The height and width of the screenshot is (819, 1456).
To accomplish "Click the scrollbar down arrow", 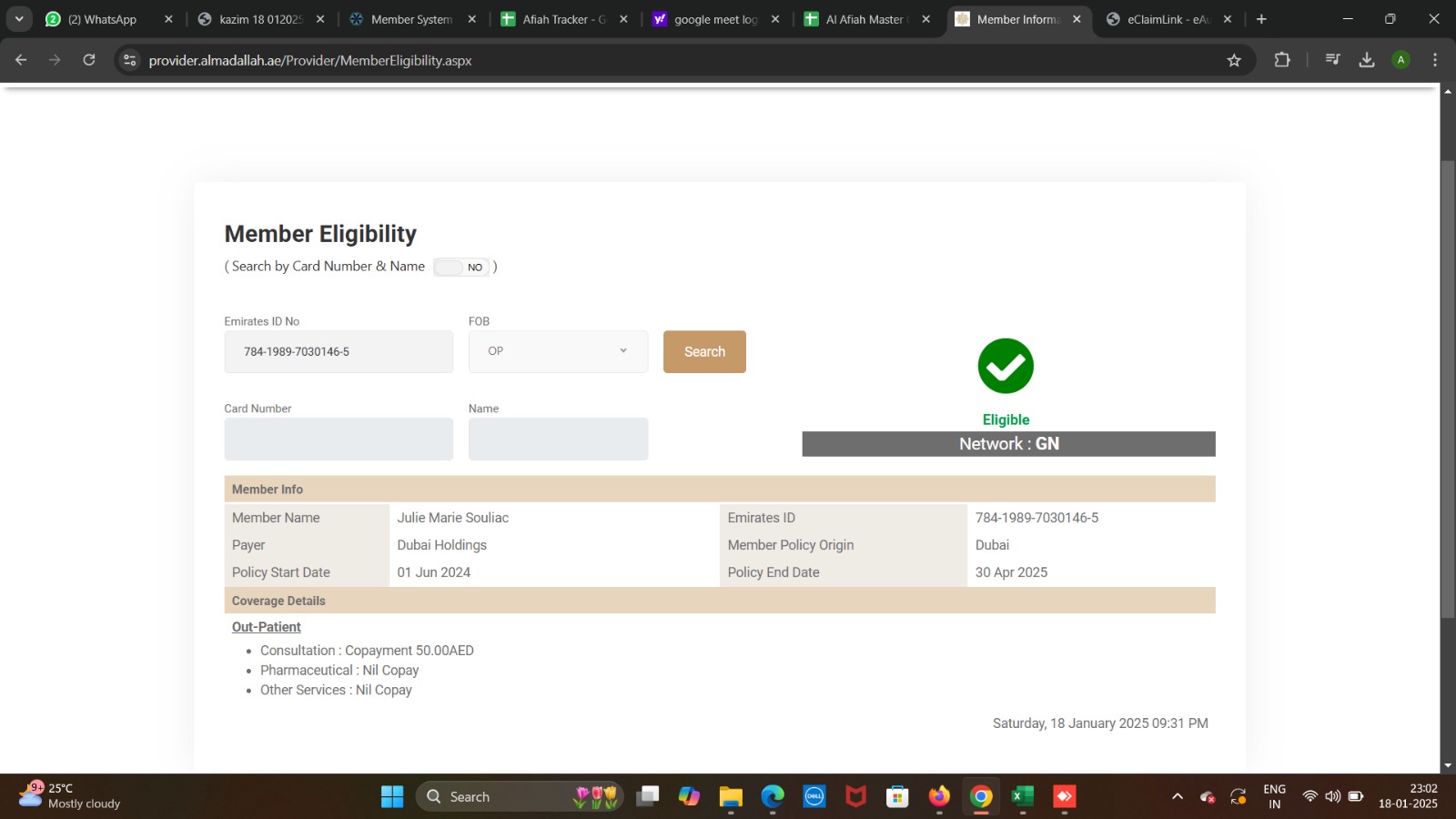I will [1448, 766].
